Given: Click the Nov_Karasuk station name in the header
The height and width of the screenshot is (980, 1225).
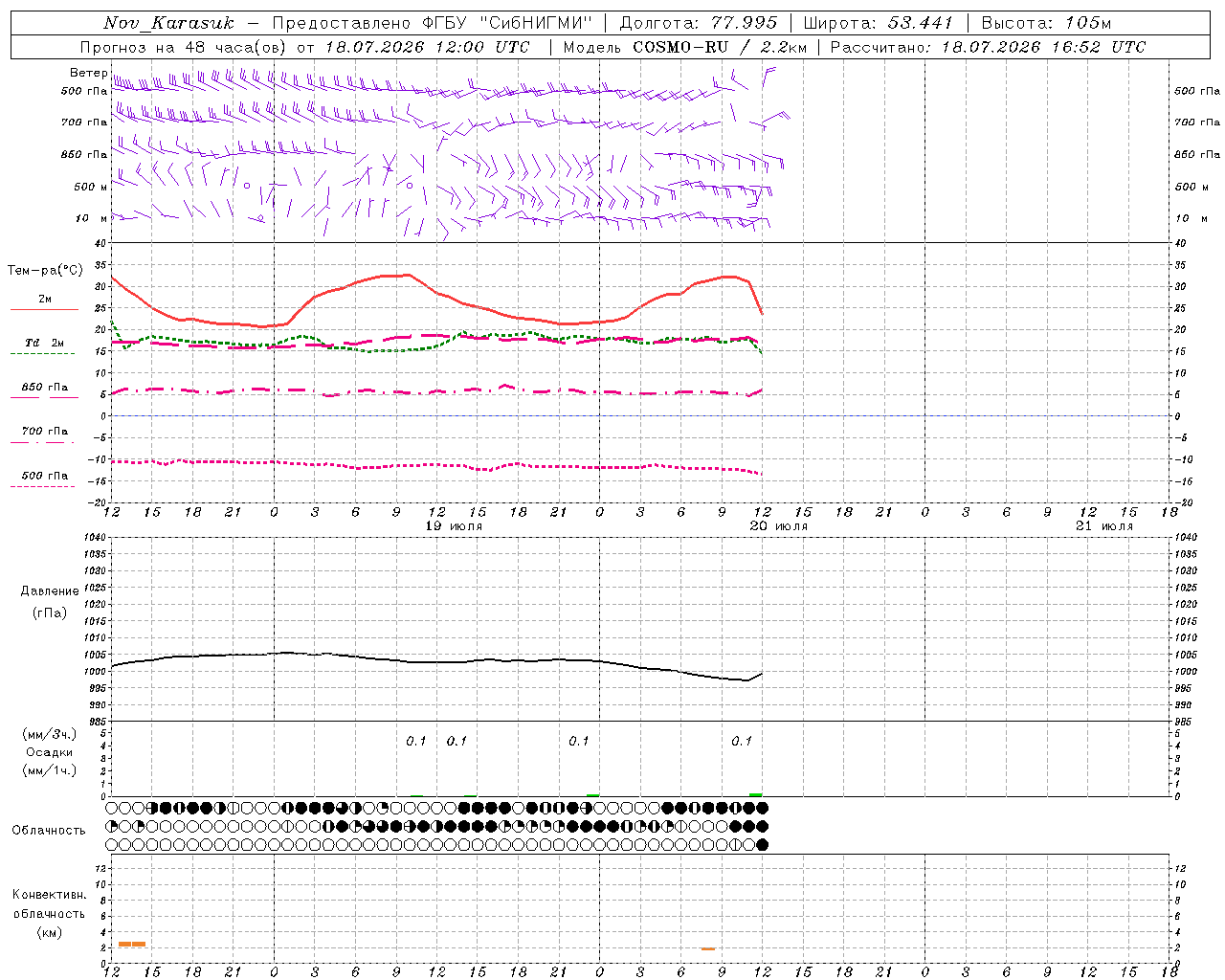Looking at the screenshot, I should [168, 24].
